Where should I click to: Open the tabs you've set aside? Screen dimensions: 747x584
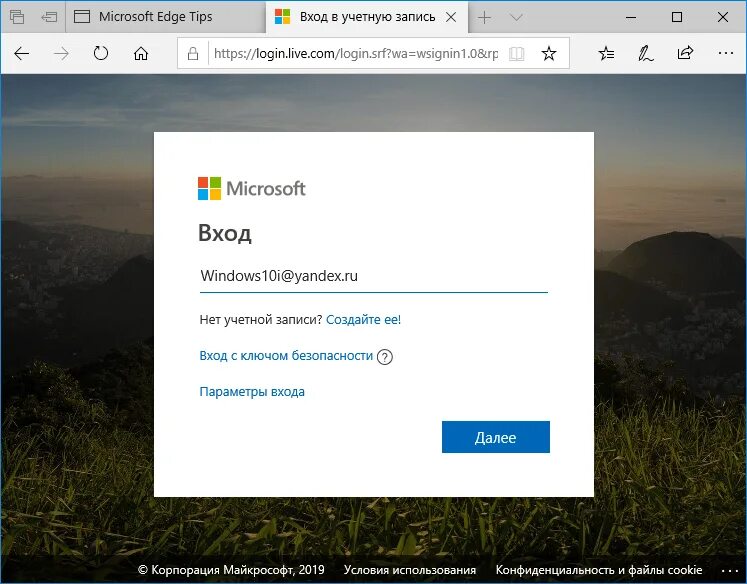click(x=17, y=17)
